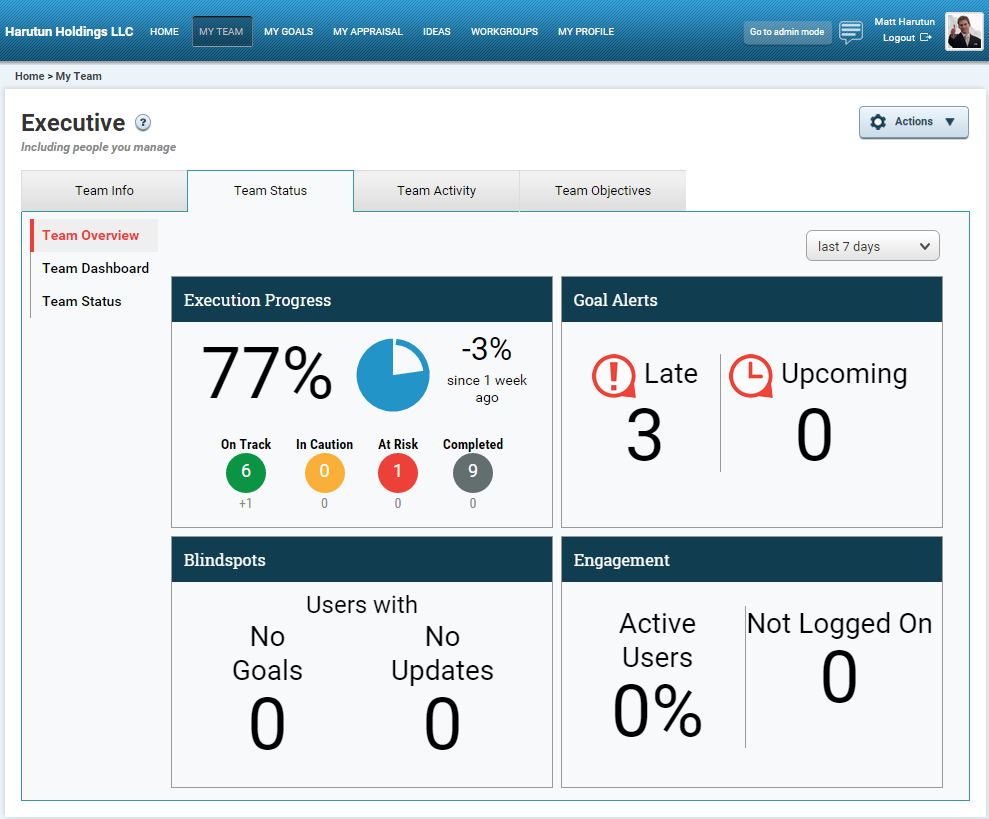This screenshot has width=989, height=819.
Task: Select the Team Status tab
Action: (x=271, y=191)
